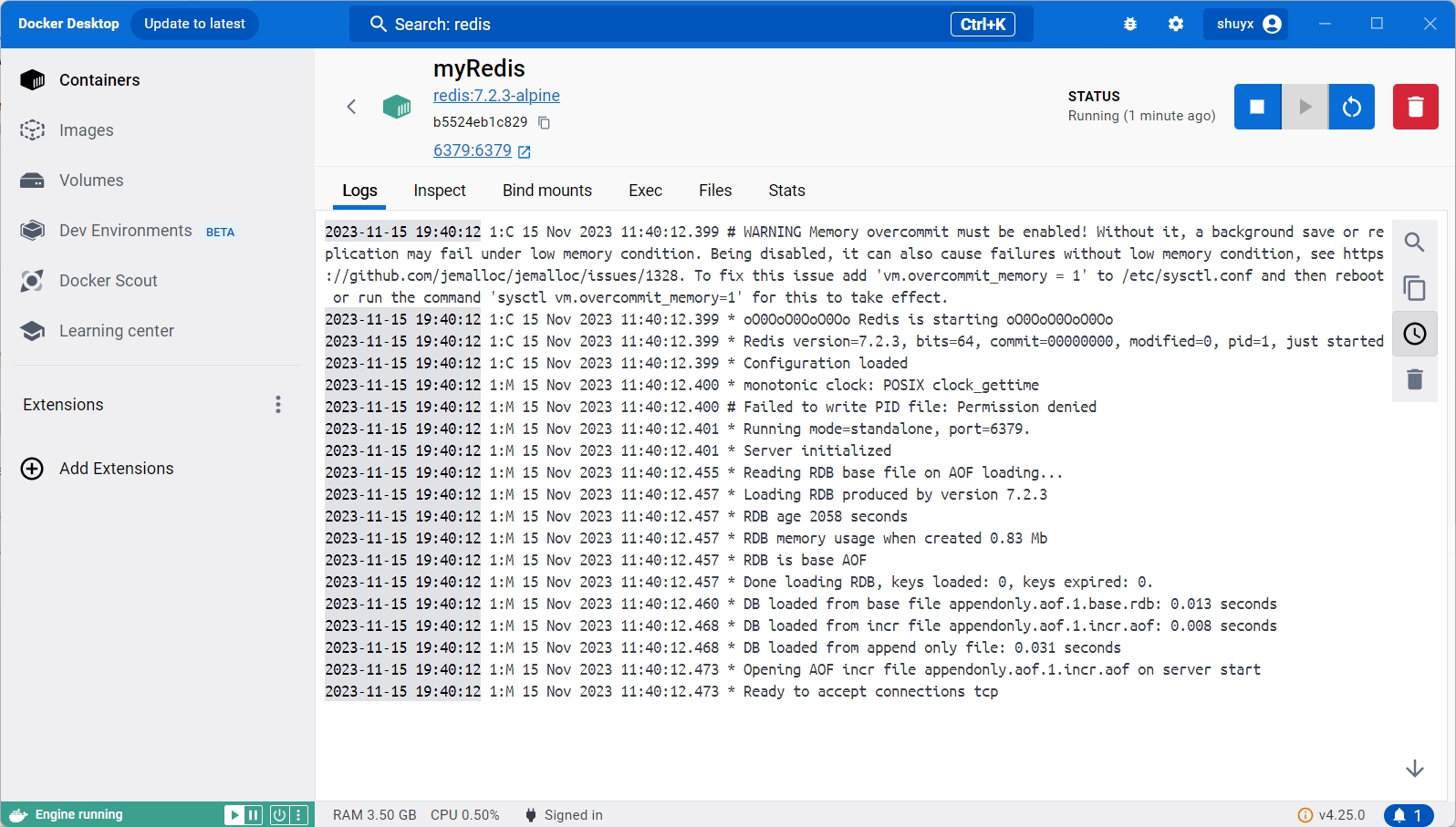Screen dimensions: 1456x827
Task: Open notifications bell with 1 alert
Action: (1408, 815)
